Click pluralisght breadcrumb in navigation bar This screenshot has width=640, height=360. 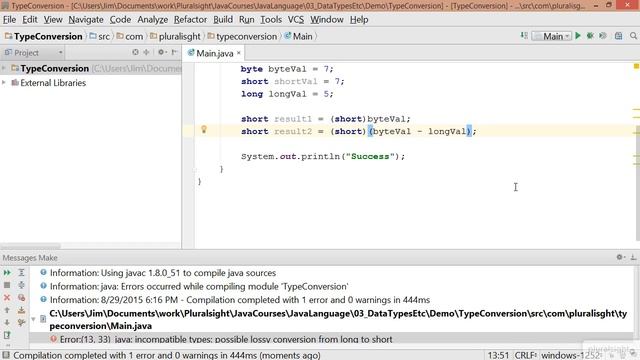tap(175, 36)
